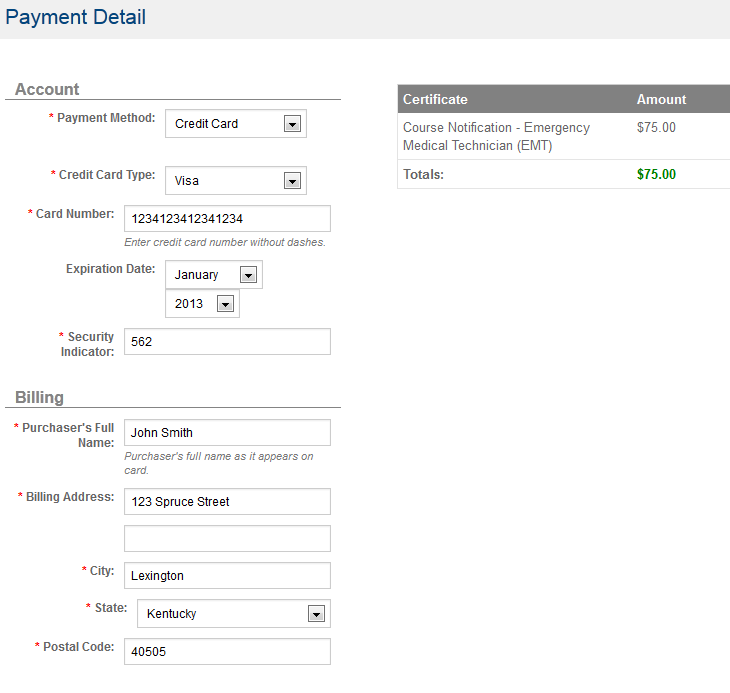Pick the 2013 expiration year box

(202, 303)
